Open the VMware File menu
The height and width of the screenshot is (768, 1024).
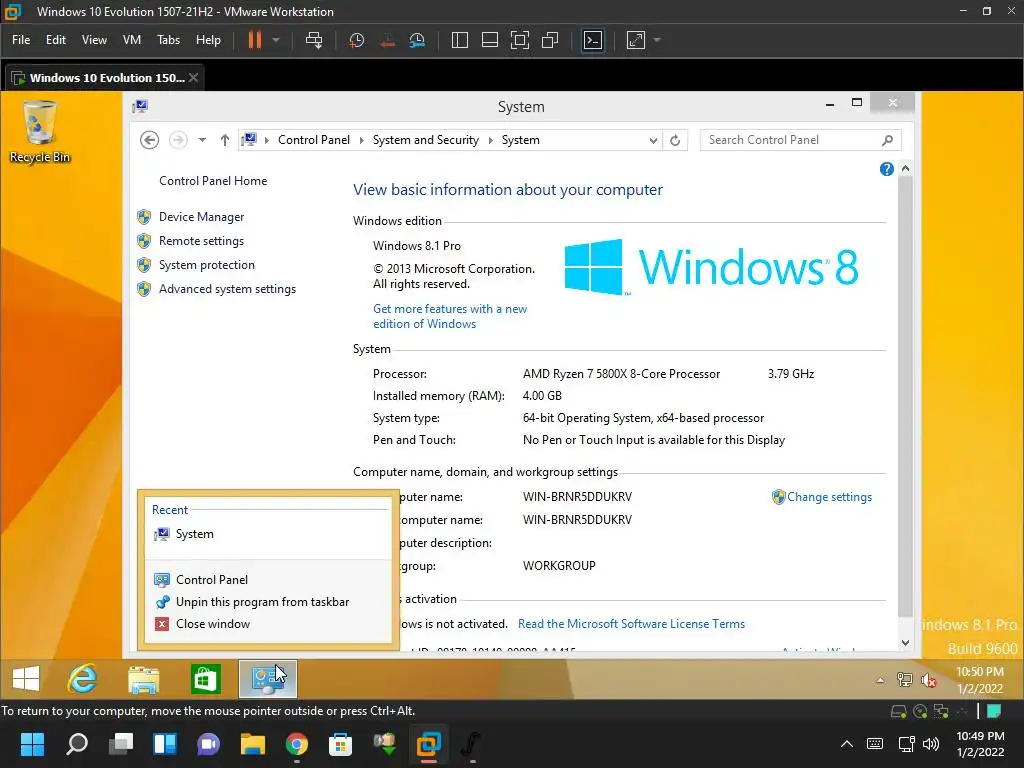click(x=21, y=40)
